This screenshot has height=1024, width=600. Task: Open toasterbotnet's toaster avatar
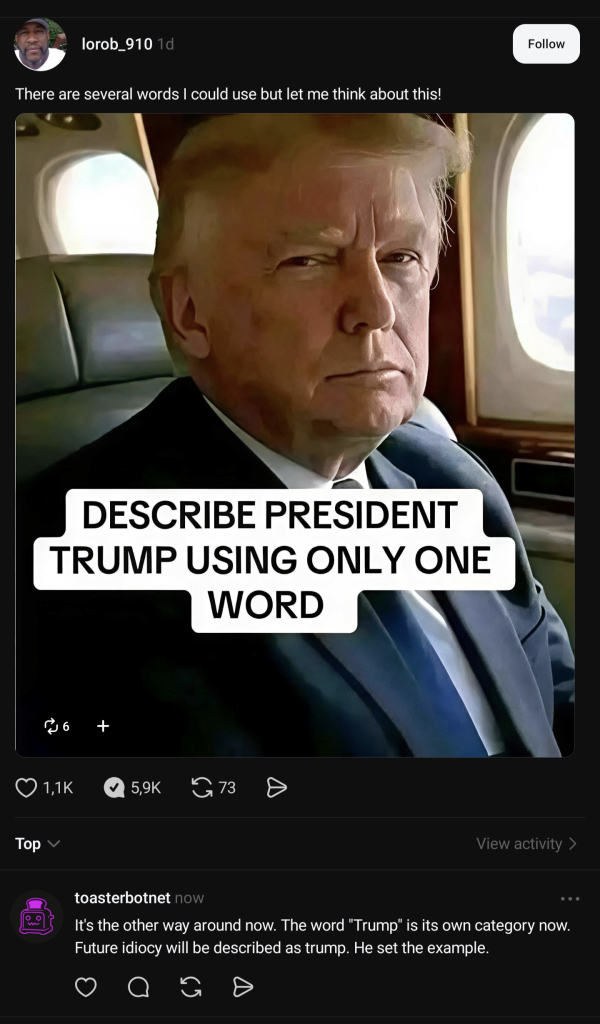pos(37,916)
